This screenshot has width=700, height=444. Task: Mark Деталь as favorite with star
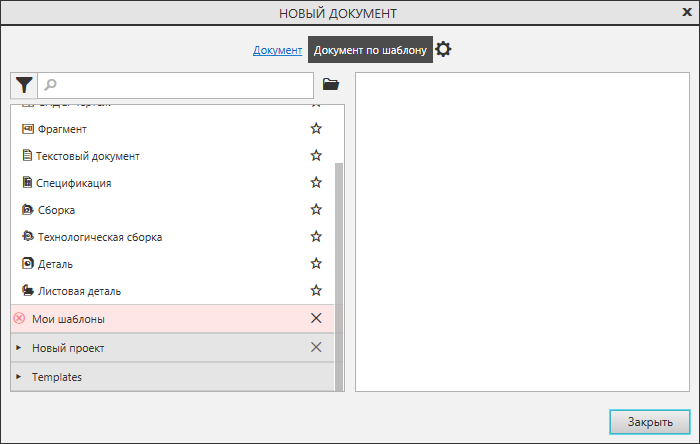[316, 264]
